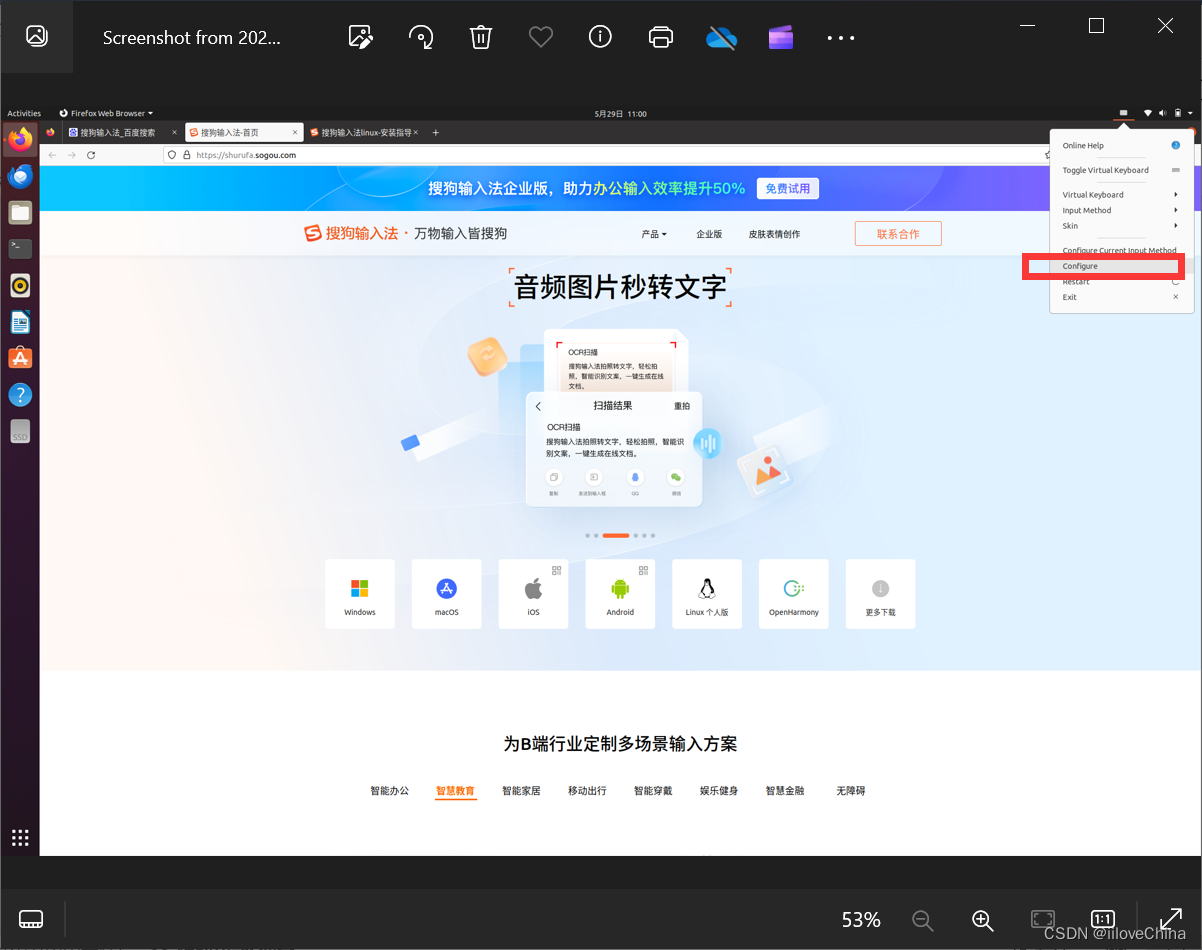Expand the 产品 dropdown menu
1202x950 pixels.
653,234
